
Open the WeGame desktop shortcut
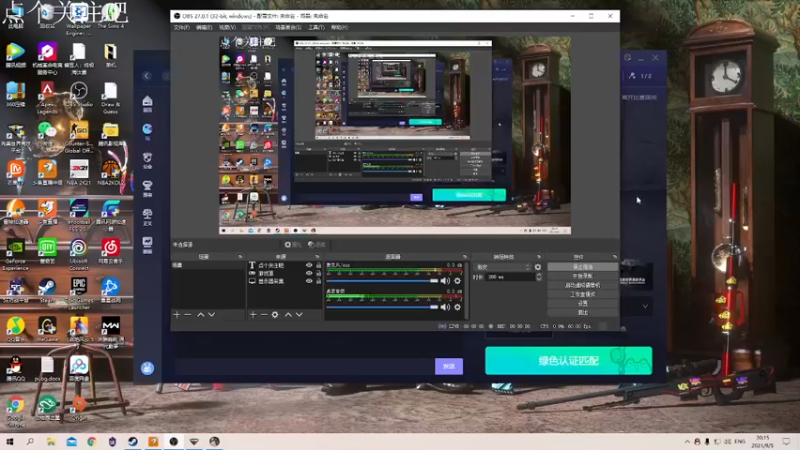click(x=47, y=330)
